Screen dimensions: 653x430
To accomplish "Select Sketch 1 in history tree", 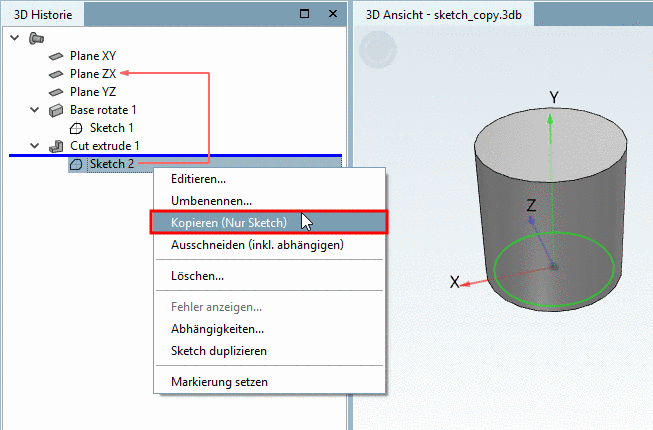I will pos(112,128).
